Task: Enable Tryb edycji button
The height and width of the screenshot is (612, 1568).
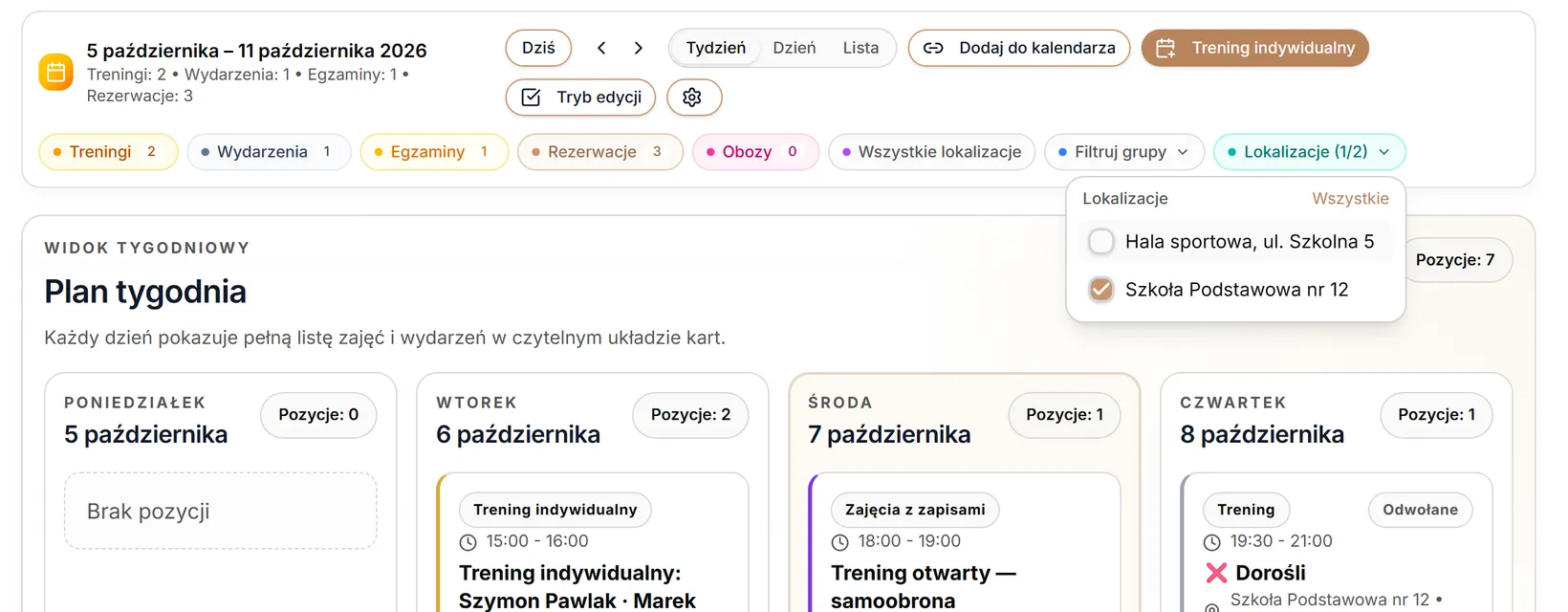Action: tap(580, 98)
